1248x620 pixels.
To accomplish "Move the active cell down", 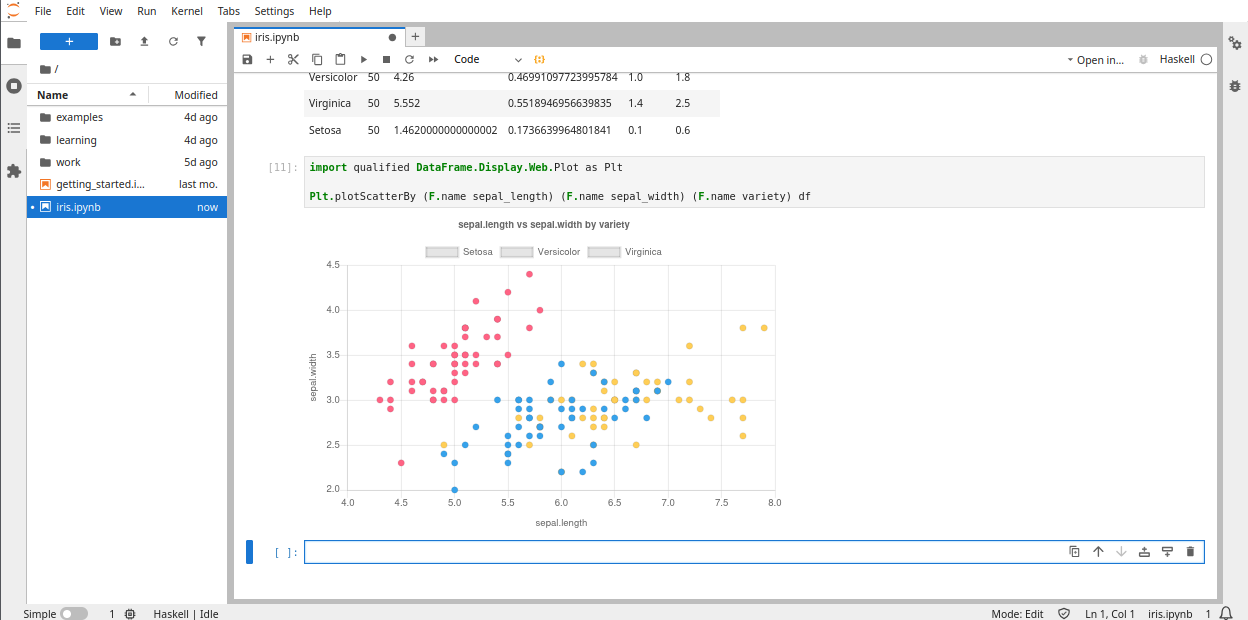I will (1121, 552).
